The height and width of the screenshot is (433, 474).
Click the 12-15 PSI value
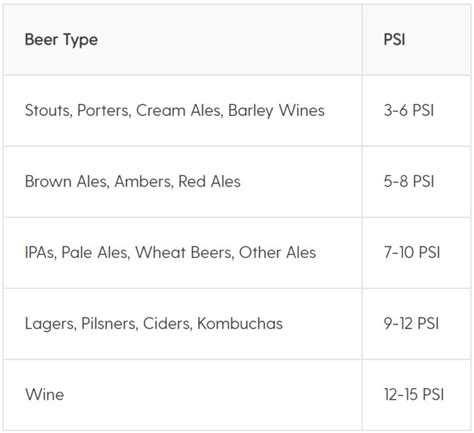pyautogui.click(x=414, y=395)
